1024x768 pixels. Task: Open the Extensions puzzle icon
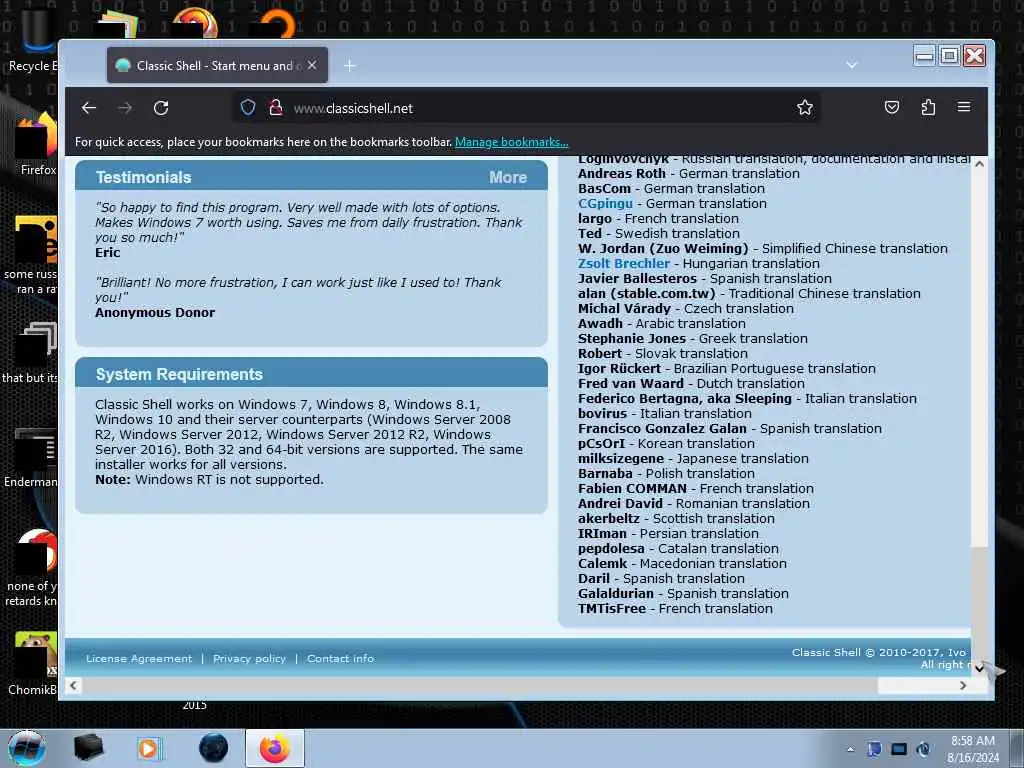pyautogui.click(x=928, y=107)
